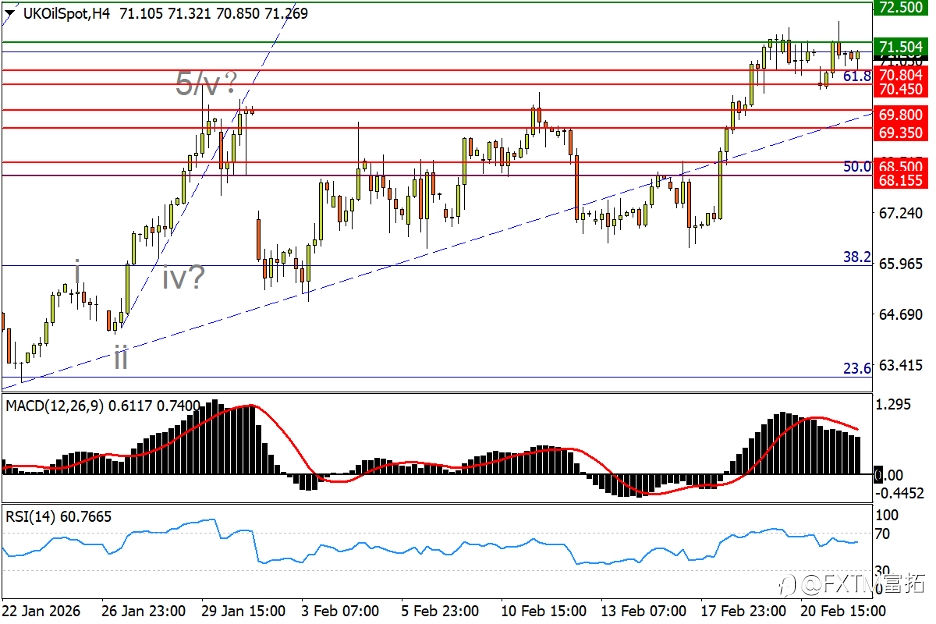The width and height of the screenshot is (936, 624).
Task: Click the 5 Feb 23:00 time label
Action: pyautogui.click(x=439, y=611)
